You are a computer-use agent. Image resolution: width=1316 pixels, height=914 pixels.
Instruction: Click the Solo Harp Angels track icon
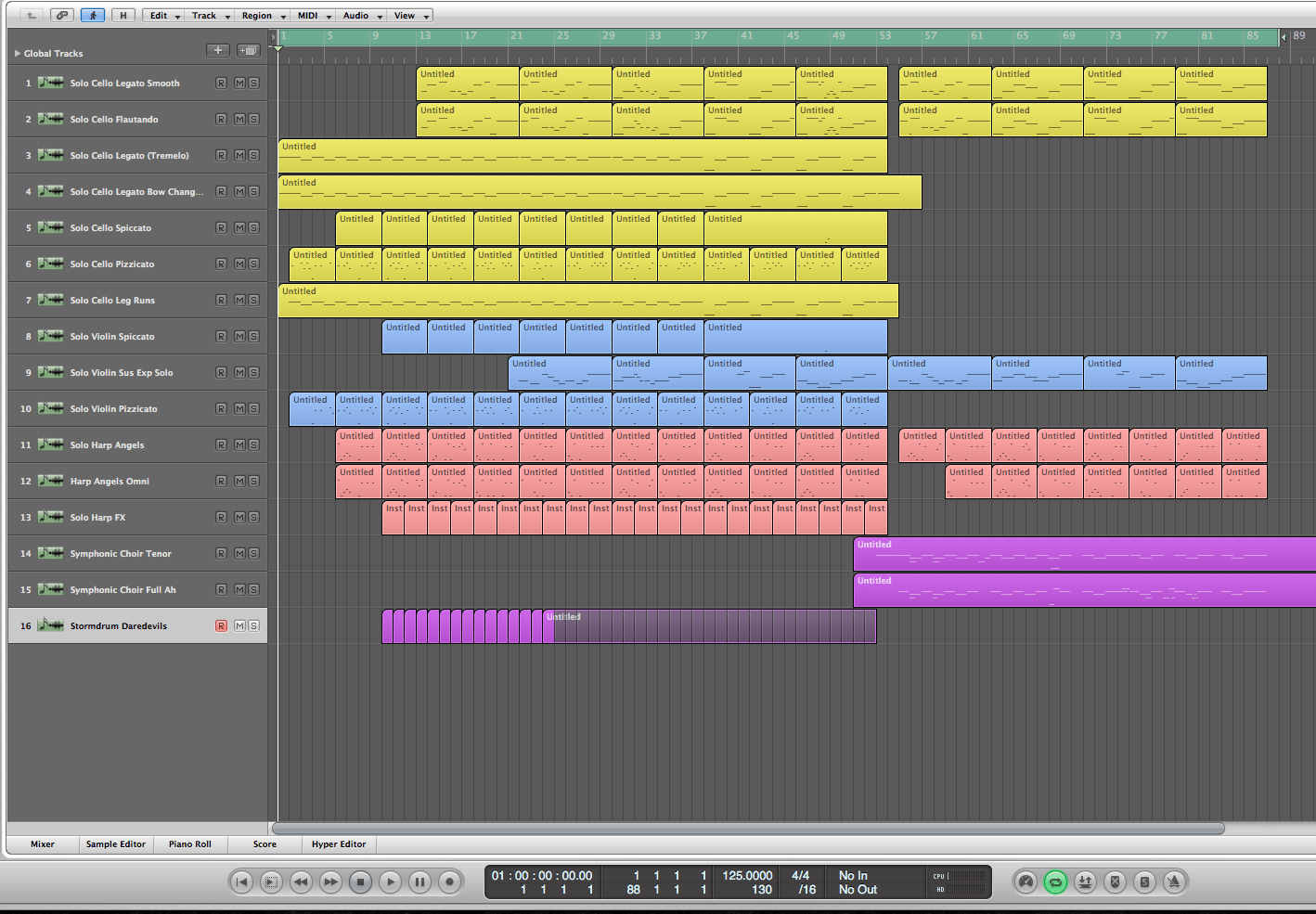coord(51,444)
